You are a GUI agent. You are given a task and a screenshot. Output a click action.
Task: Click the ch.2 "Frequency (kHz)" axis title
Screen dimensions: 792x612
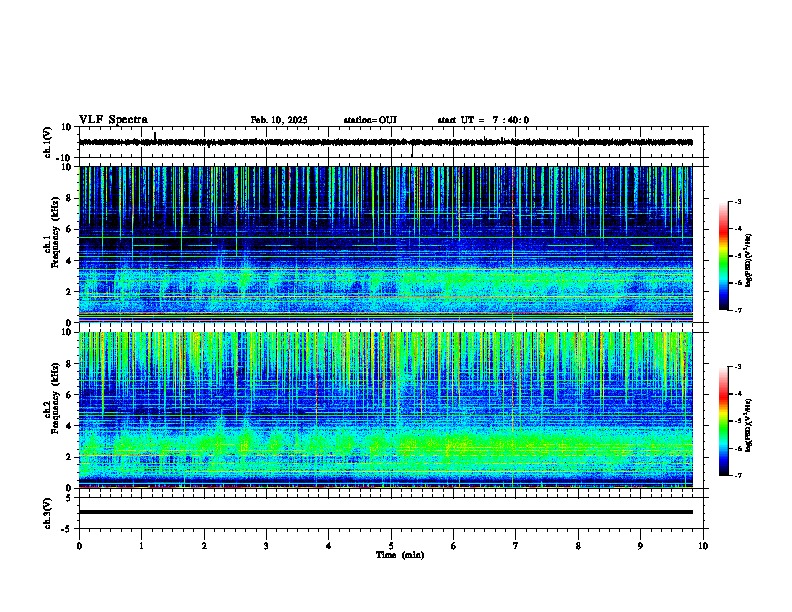click(55, 398)
